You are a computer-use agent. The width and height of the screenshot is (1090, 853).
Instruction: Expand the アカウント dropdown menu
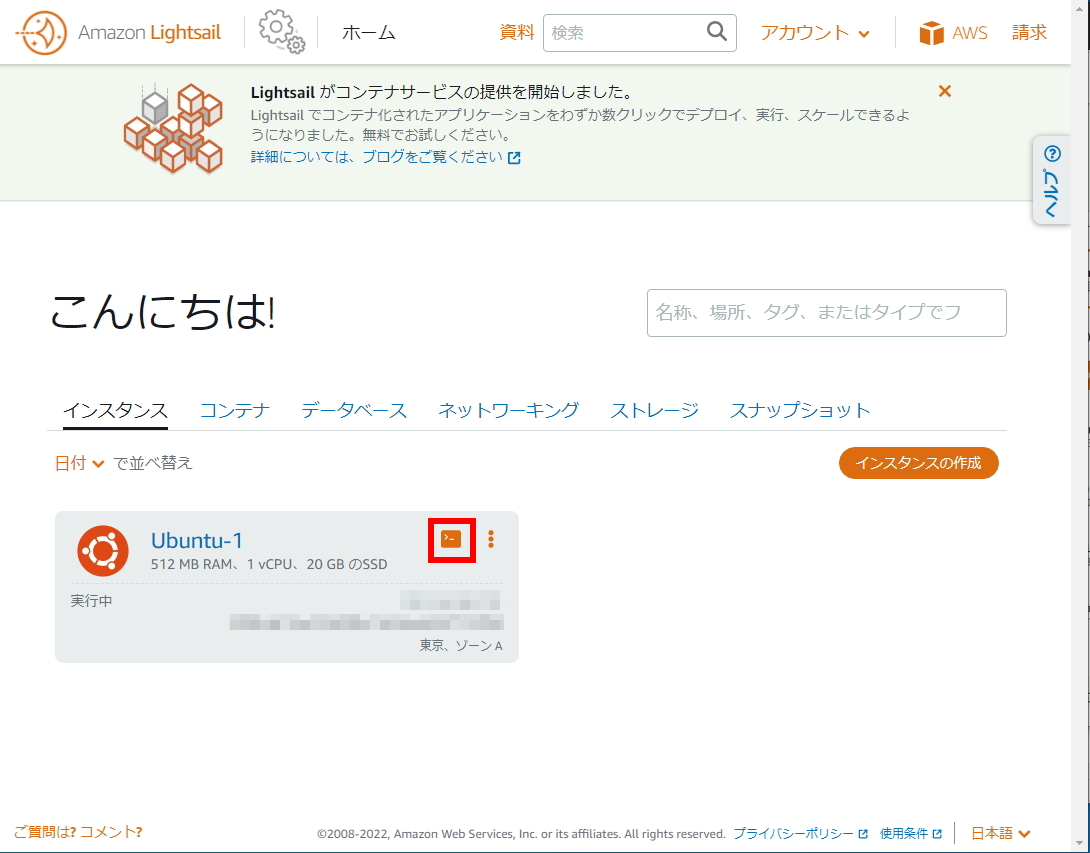pos(815,33)
